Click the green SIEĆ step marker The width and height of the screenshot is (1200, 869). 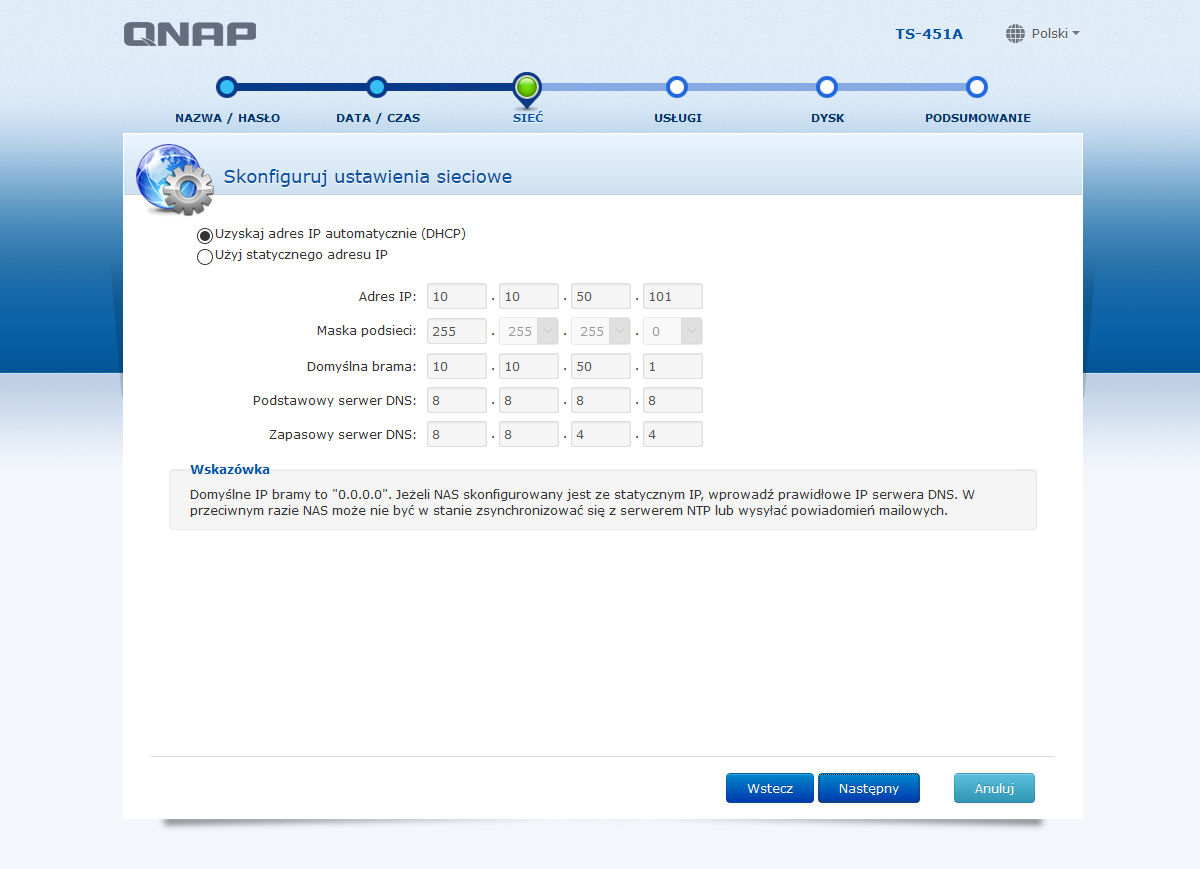(x=527, y=89)
